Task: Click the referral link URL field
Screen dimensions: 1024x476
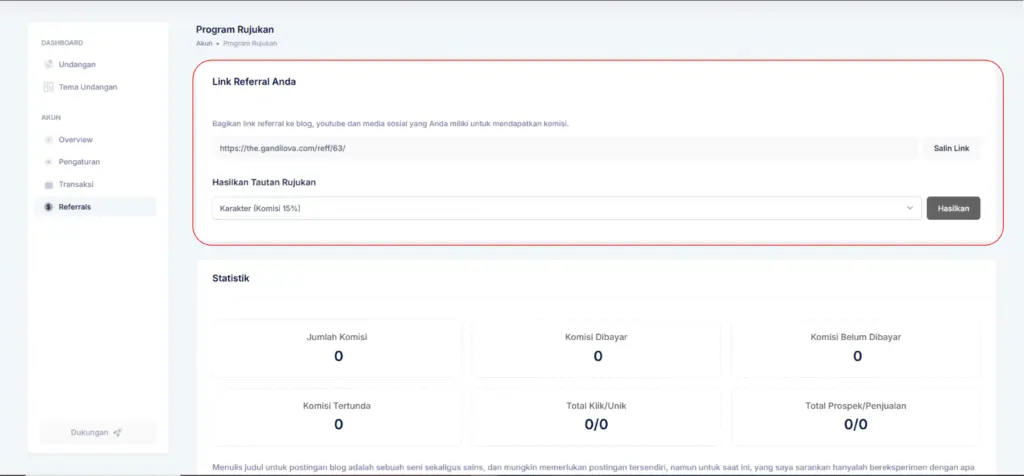Action: pos(564,148)
